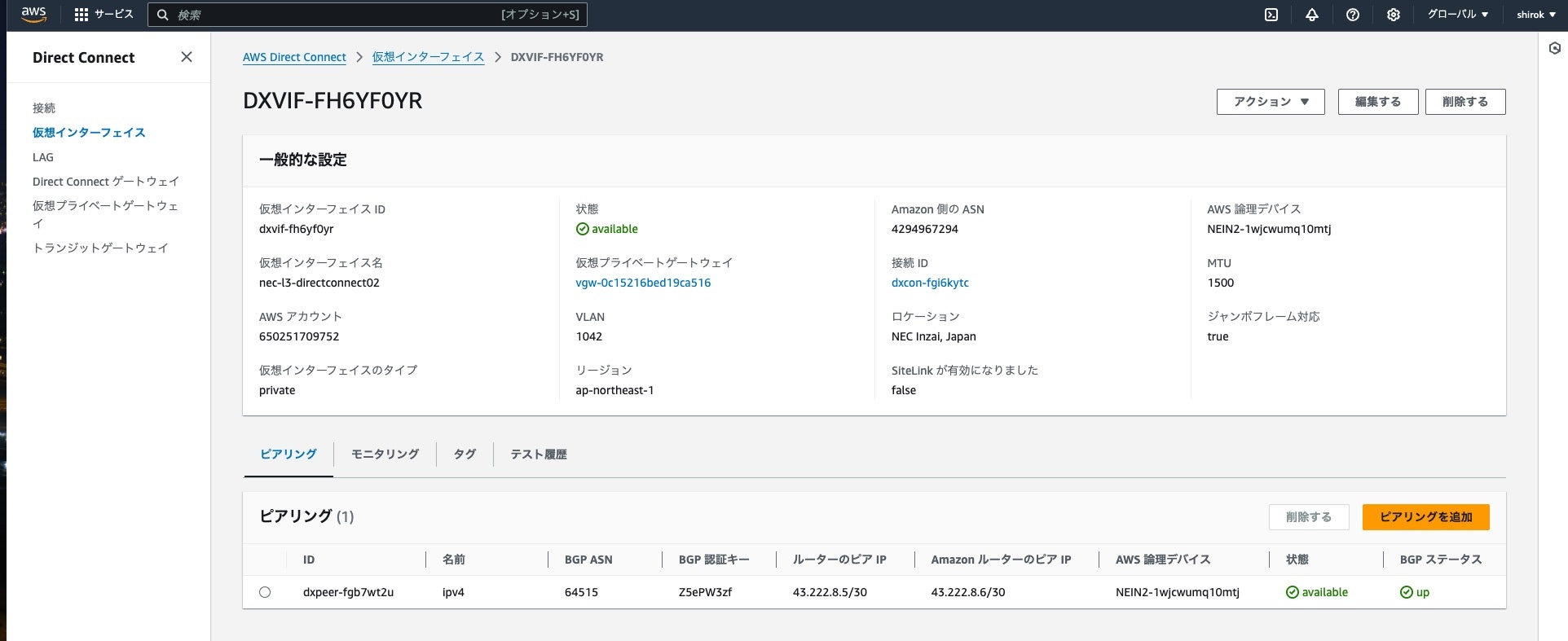1568x641 pixels.
Task: Close the Direct Connect side navigation
Action: [x=187, y=57]
